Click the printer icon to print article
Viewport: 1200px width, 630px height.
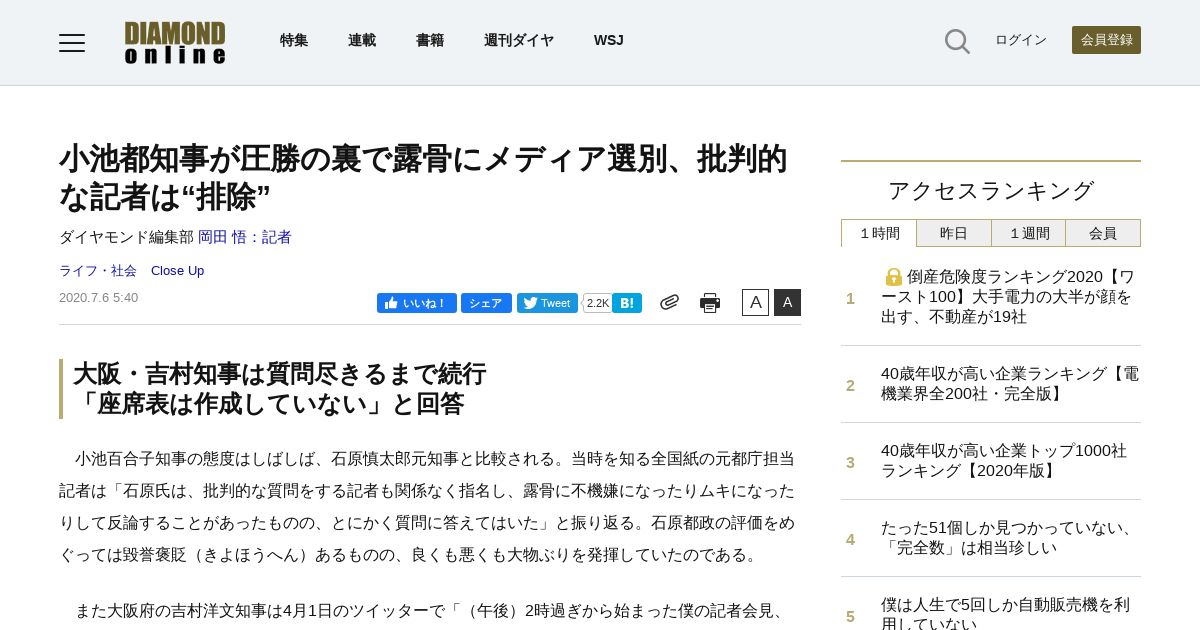[710, 303]
